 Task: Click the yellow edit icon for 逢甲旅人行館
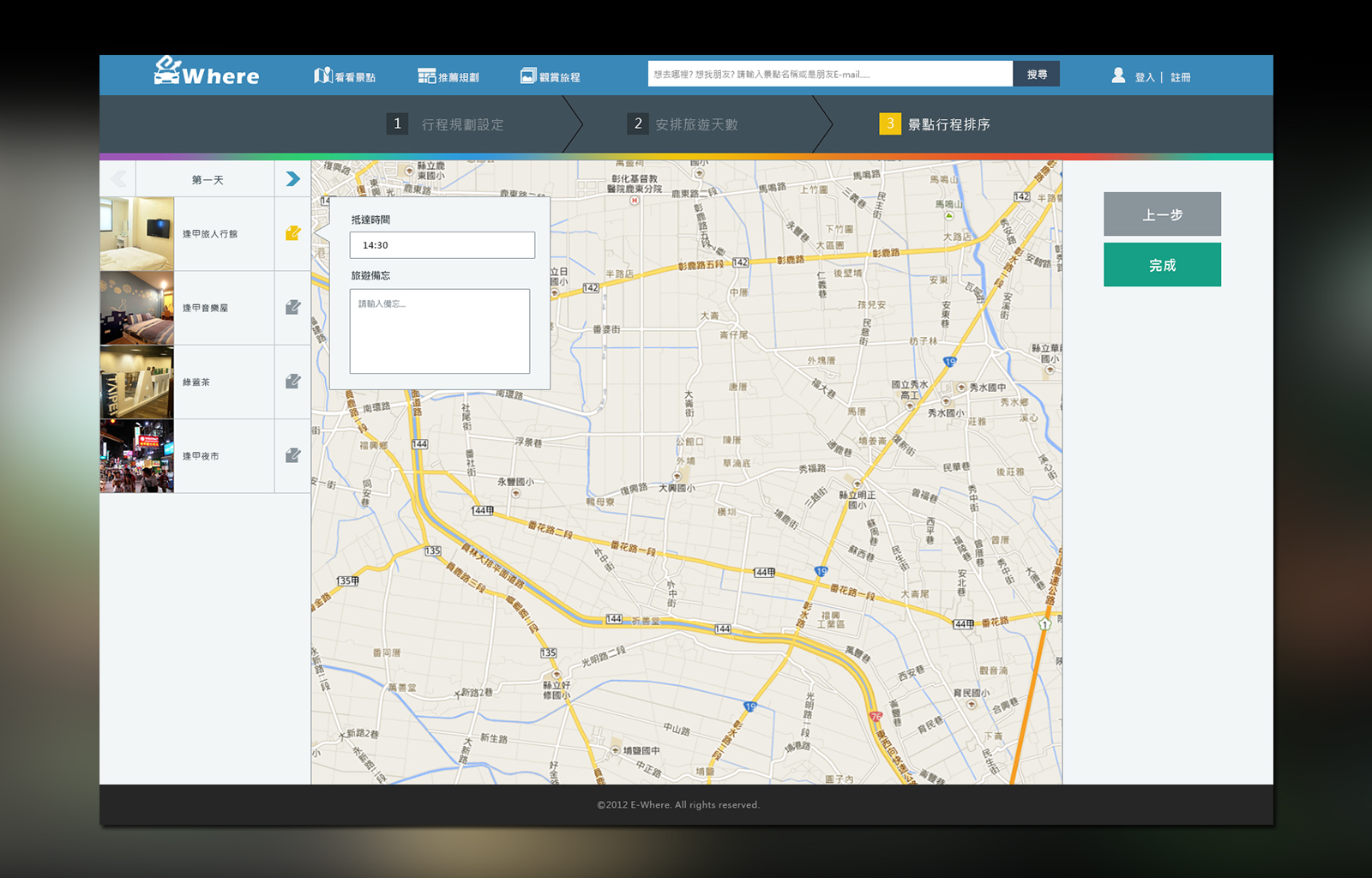(293, 233)
